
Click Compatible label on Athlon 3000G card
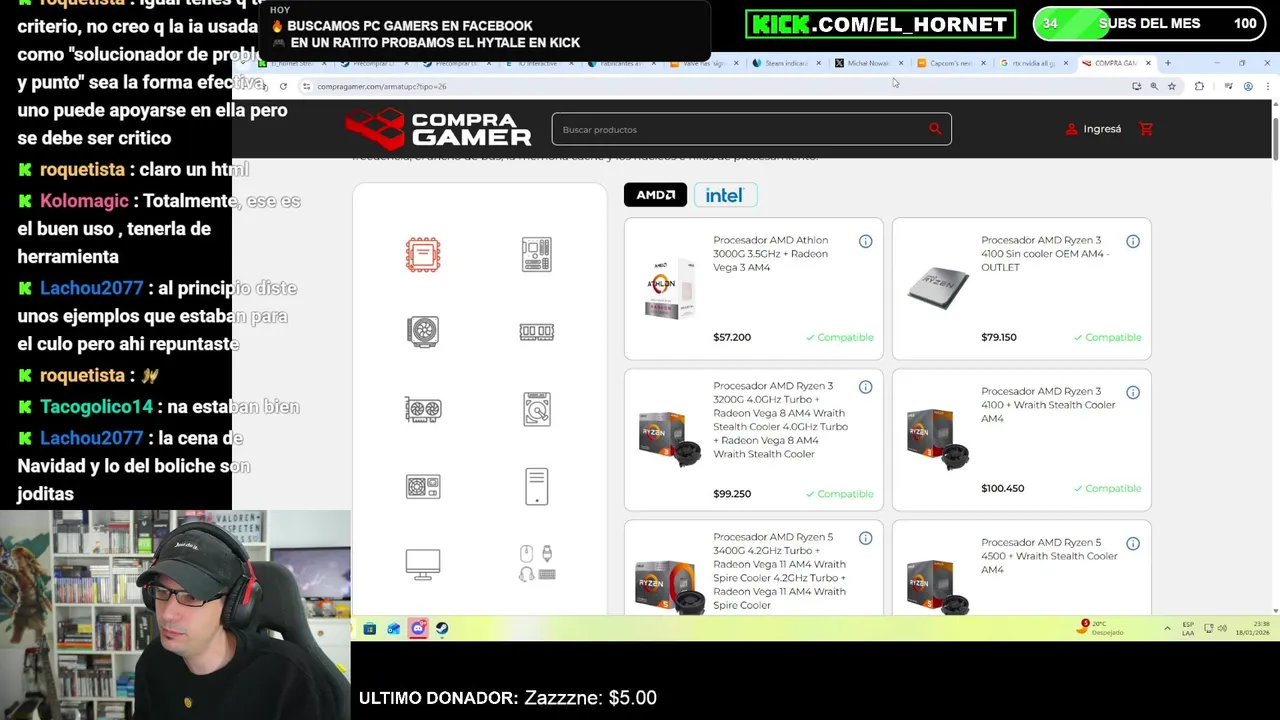click(x=840, y=337)
